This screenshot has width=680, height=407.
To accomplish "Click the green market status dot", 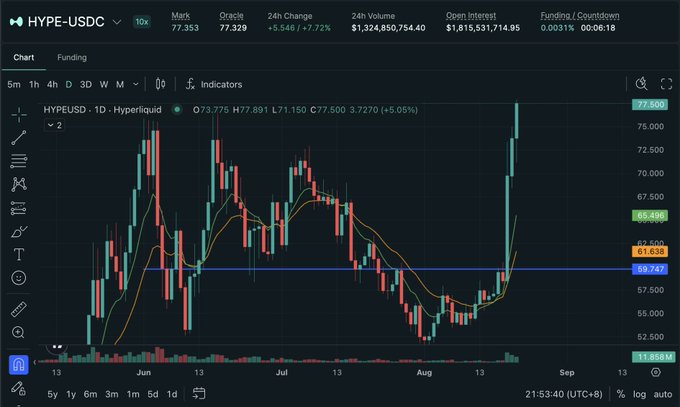I will 177,109.
